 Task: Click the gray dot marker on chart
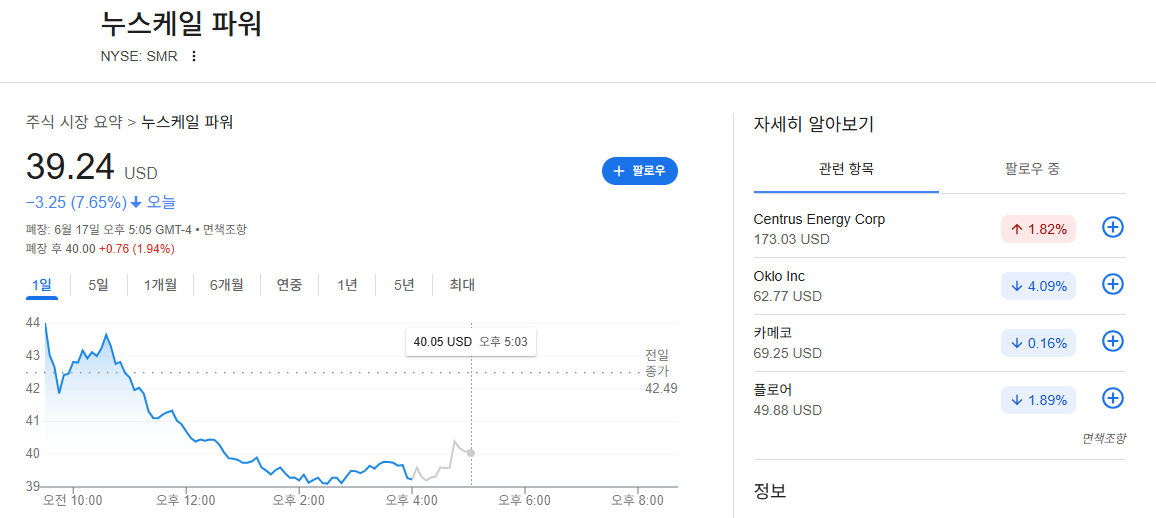click(471, 453)
